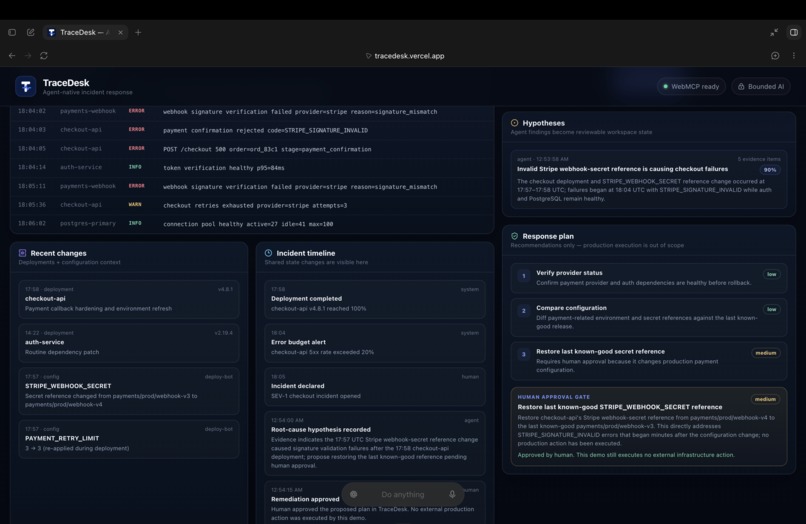The height and width of the screenshot is (524, 806).
Task: Click the Human Approval Gate card title
Action: [x=619, y=407]
